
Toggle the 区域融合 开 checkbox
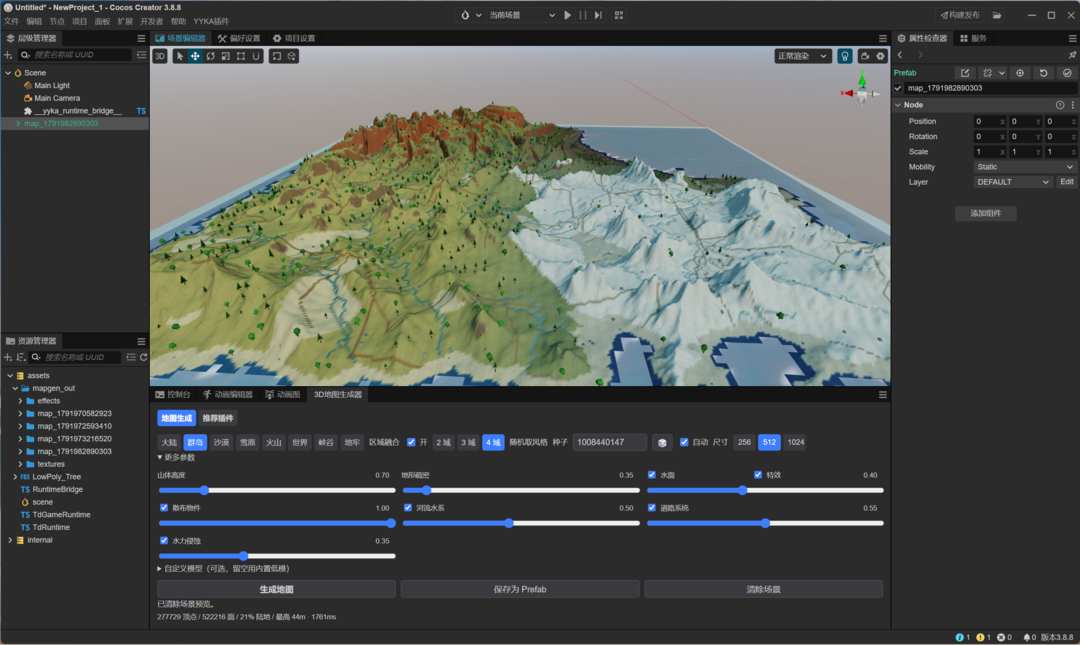click(x=411, y=442)
